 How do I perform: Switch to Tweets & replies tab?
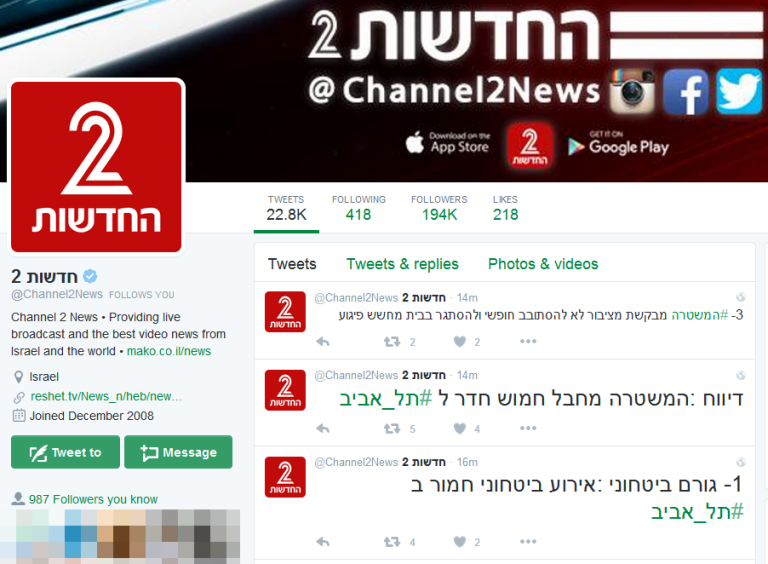pyautogui.click(x=402, y=264)
